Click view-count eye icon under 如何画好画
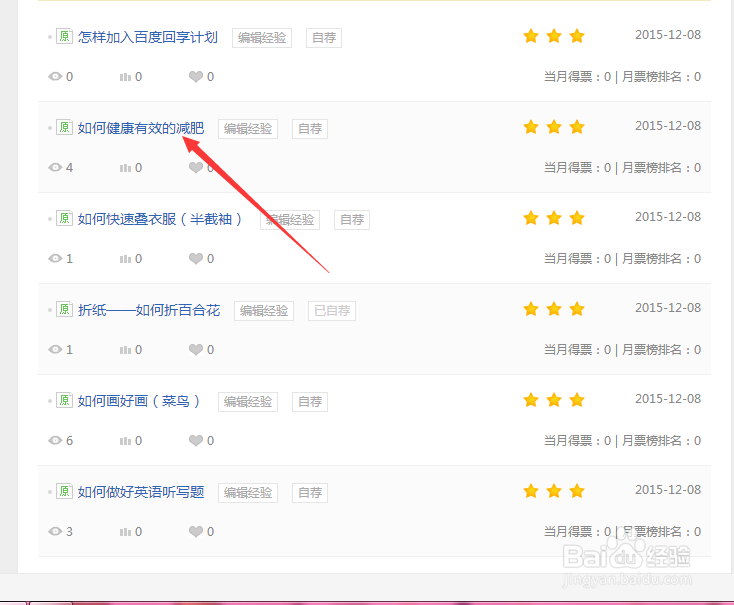The height and width of the screenshot is (605, 734). [x=55, y=440]
